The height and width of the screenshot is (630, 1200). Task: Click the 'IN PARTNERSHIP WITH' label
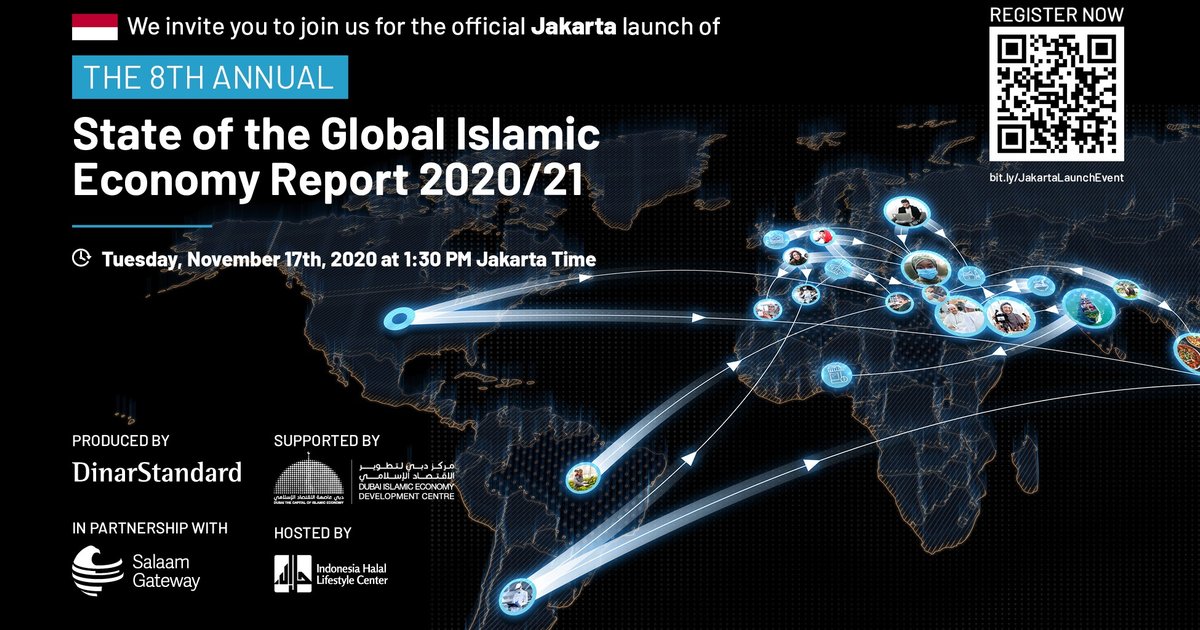[150, 527]
